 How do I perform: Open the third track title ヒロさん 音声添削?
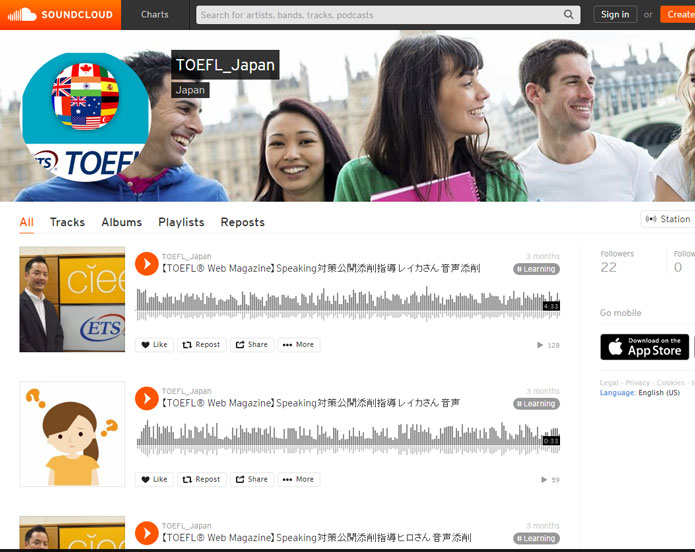[316, 538]
